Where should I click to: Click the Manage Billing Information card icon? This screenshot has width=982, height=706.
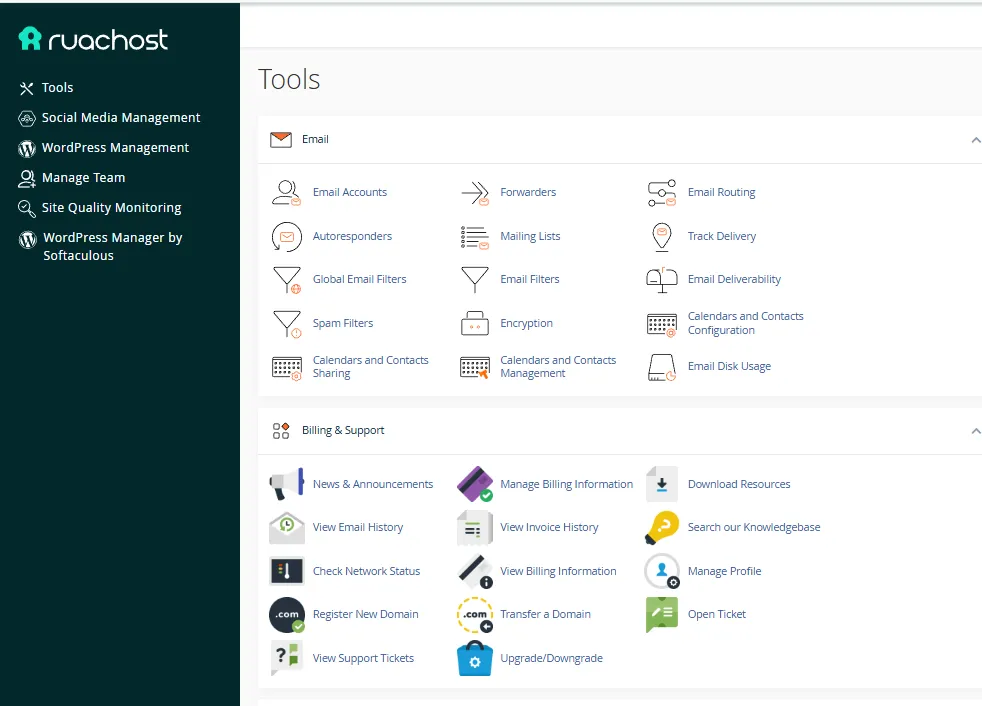pos(475,484)
